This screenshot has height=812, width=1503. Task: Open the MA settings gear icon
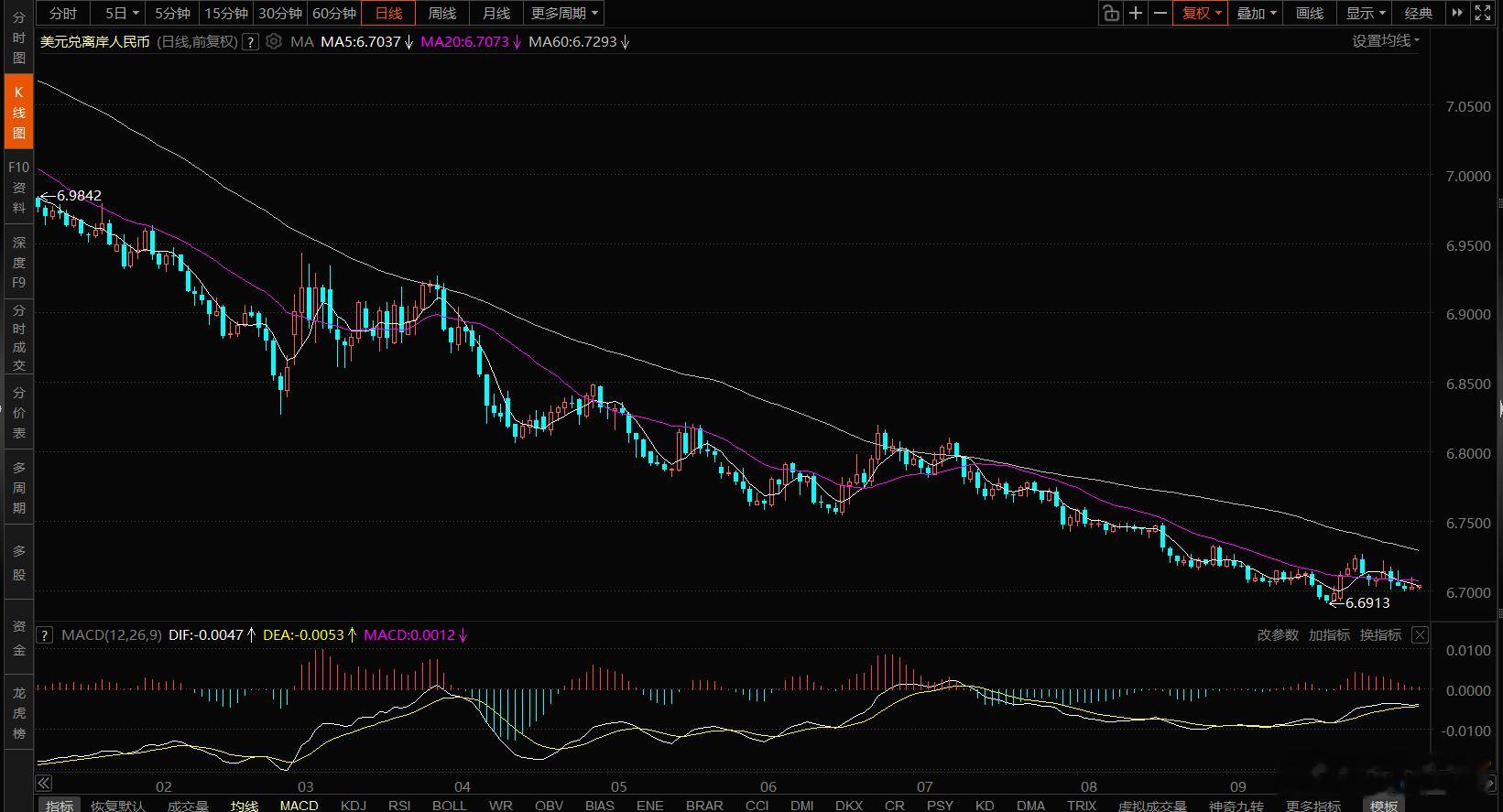pos(273,41)
